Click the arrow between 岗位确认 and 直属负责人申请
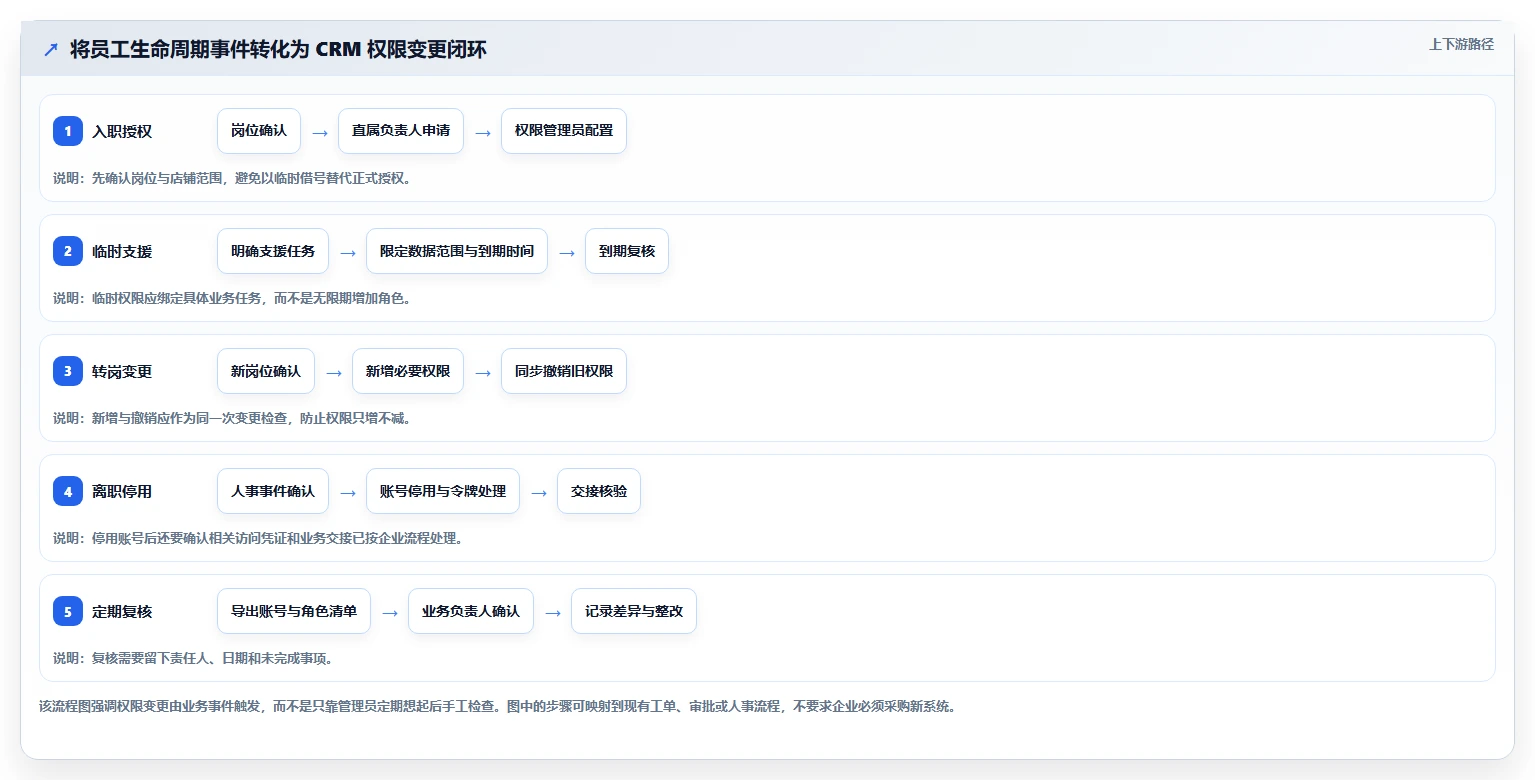 click(x=320, y=132)
